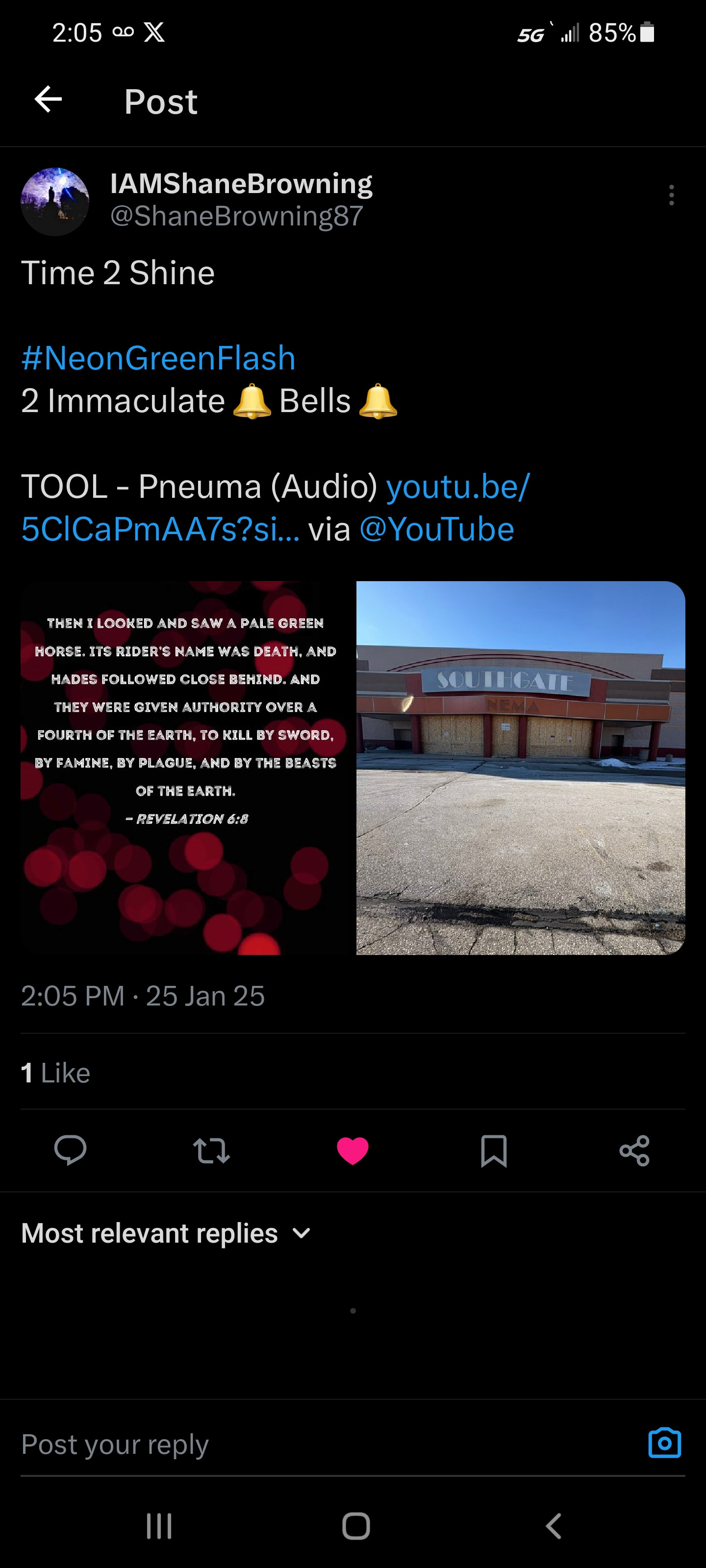The image size is (706, 1568).
Task: Tap the back arrow icon
Action: [48, 99]
